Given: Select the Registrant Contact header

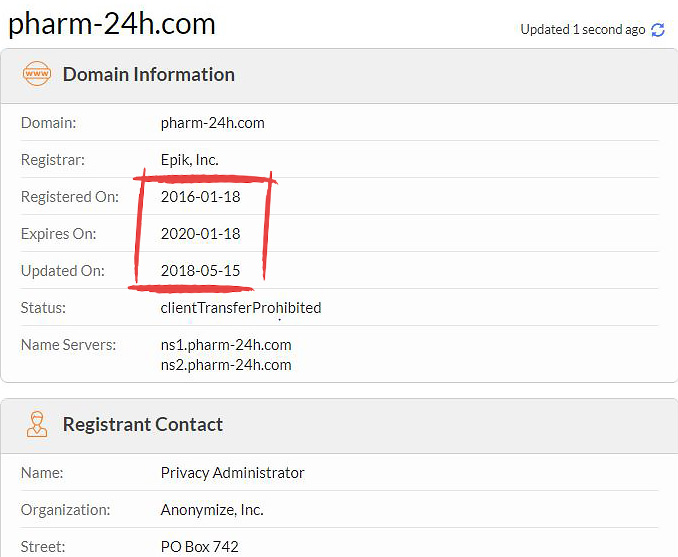Looking at the screenshot, I should [143, 424].
